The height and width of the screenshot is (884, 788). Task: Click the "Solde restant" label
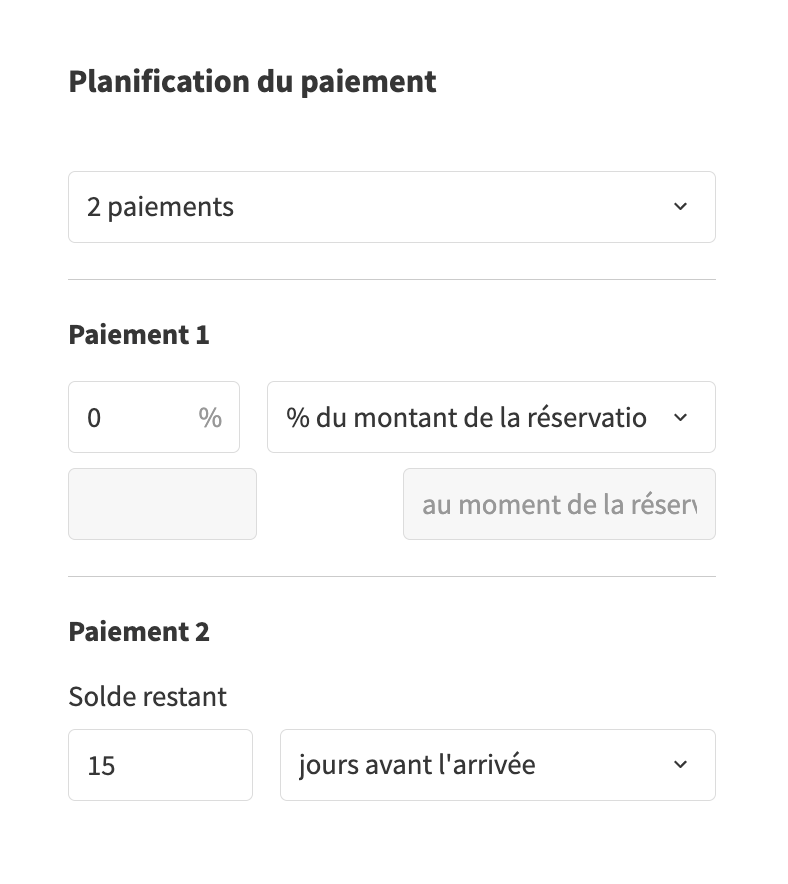(147, 696)
